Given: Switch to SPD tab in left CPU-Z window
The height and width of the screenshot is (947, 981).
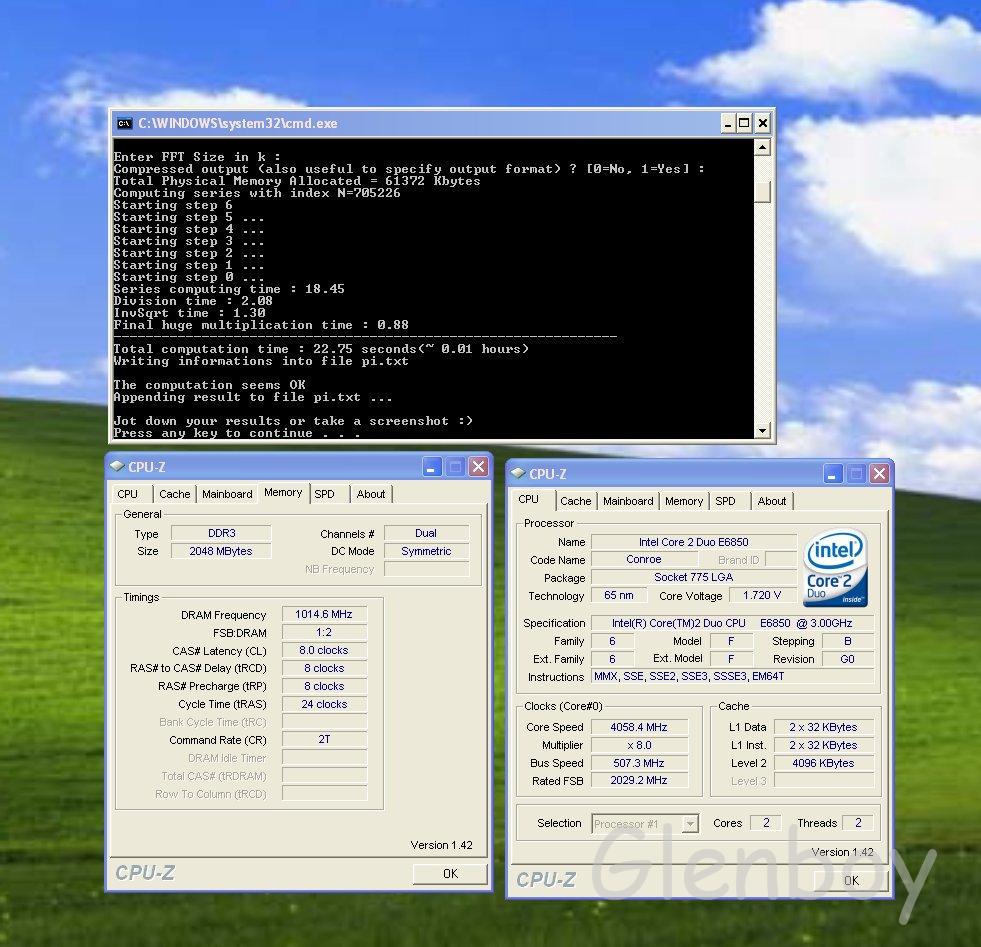Looking at the screenshot, I should click(325, 494).
